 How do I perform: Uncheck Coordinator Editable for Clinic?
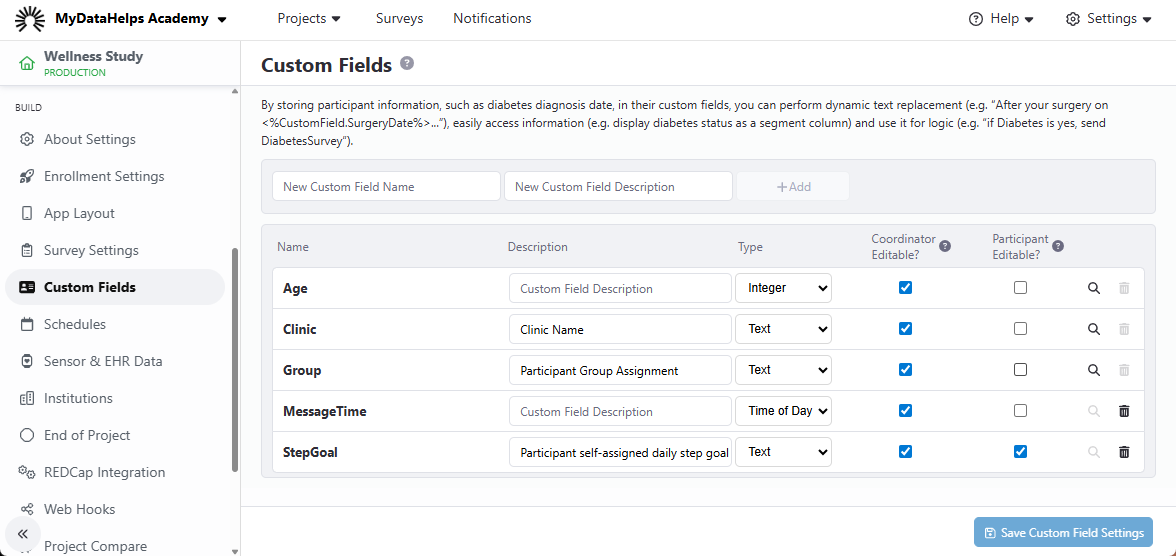point(905,329)
